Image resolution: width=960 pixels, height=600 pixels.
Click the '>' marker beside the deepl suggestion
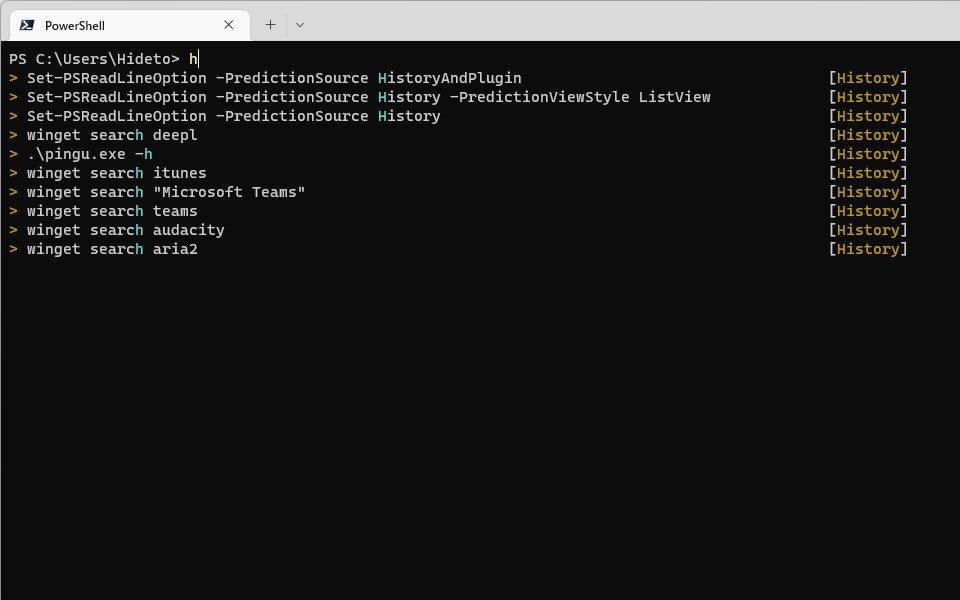pyautogui.click(x=14, y=135)
